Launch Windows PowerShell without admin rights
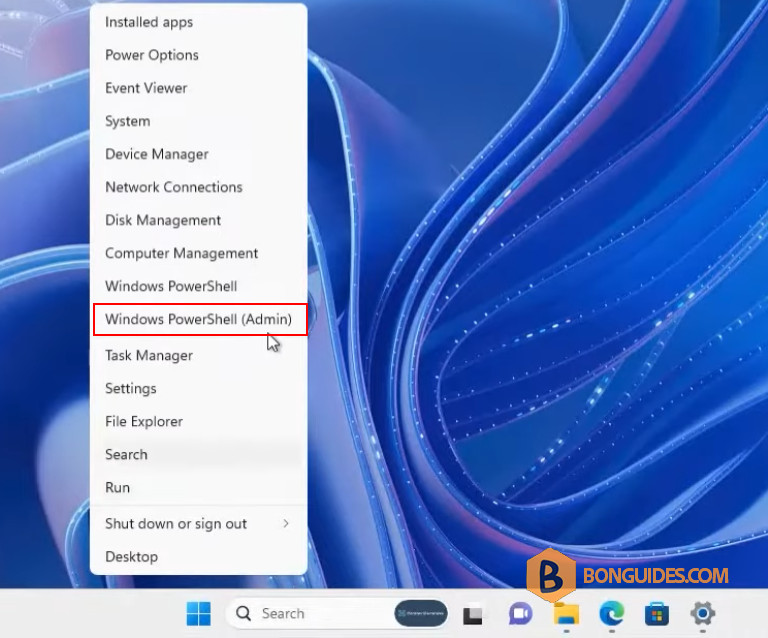This screenshot has height=638, width=768. (198, 286)
